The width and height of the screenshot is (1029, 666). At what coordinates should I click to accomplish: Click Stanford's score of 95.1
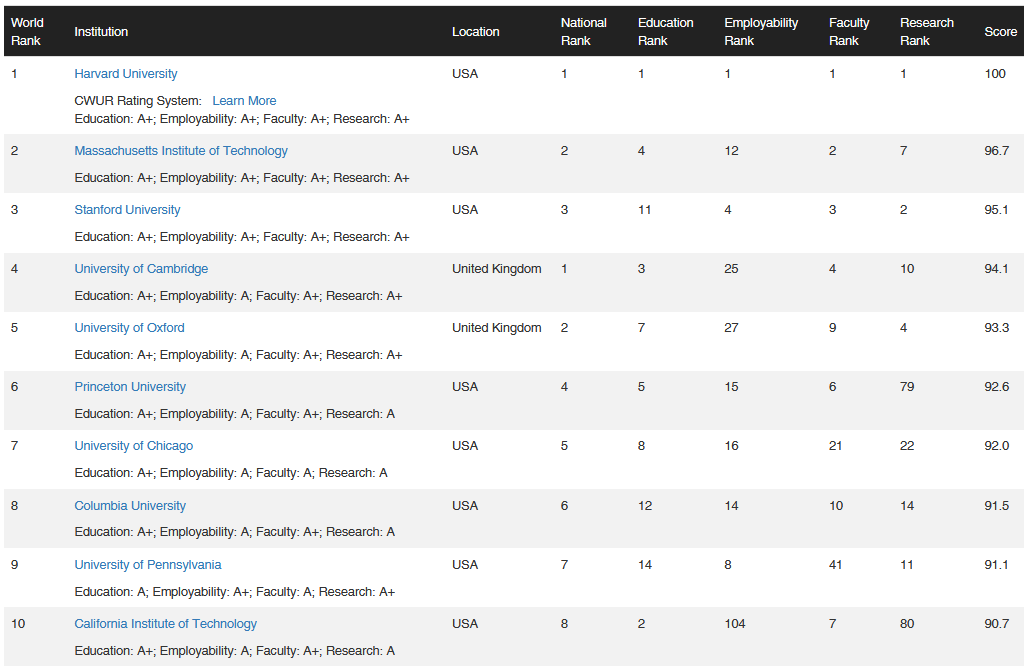pos(996,209)
